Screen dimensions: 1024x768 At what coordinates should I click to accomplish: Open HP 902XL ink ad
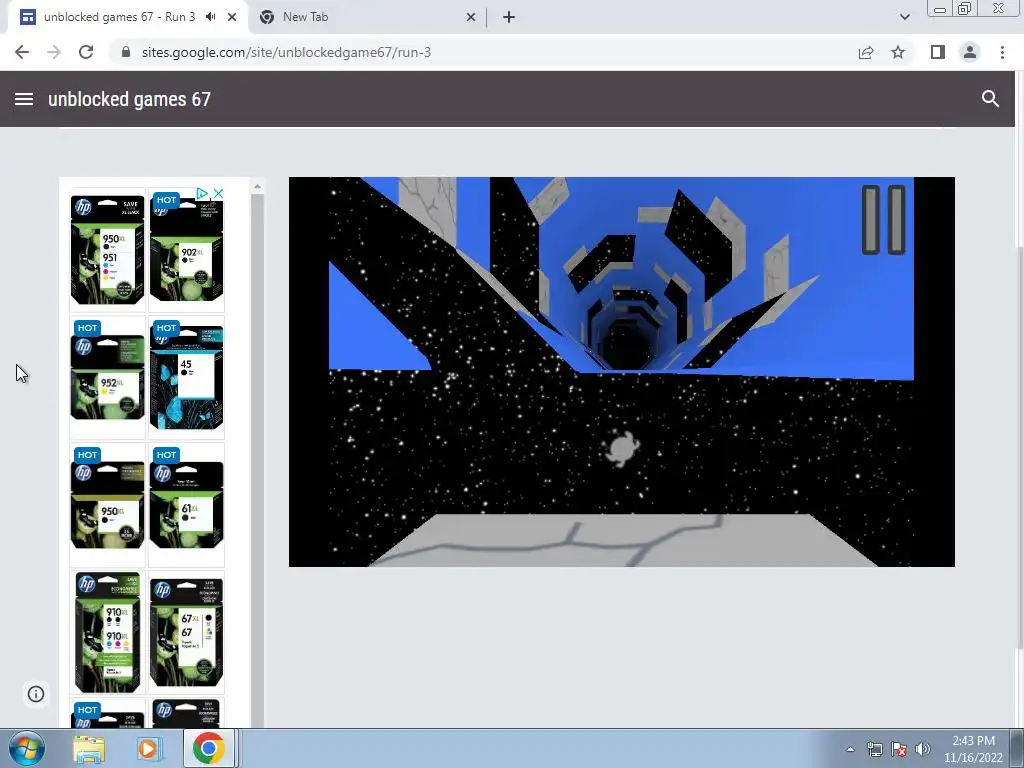(187, 250)
